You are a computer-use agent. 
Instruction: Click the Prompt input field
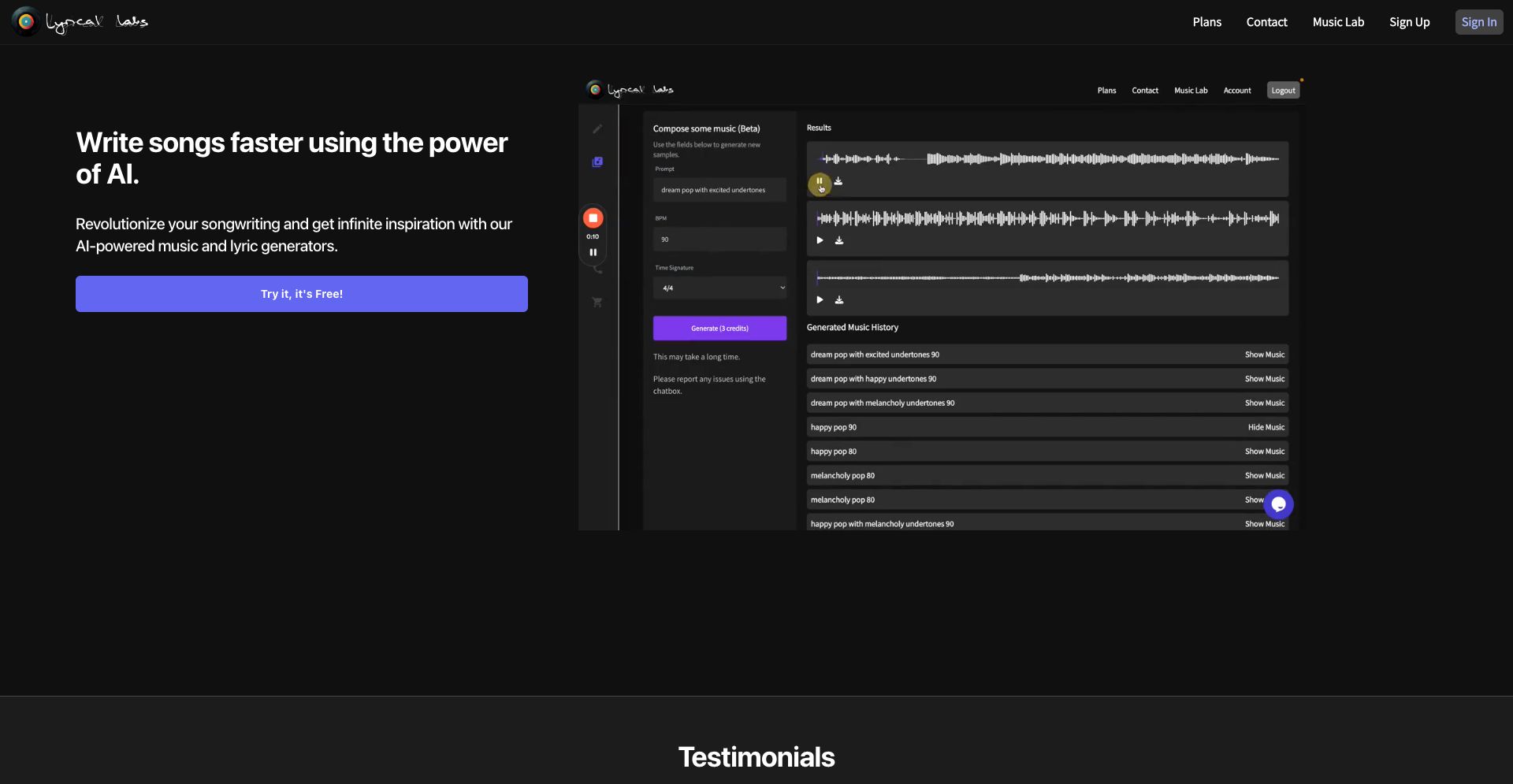(719, 190)
